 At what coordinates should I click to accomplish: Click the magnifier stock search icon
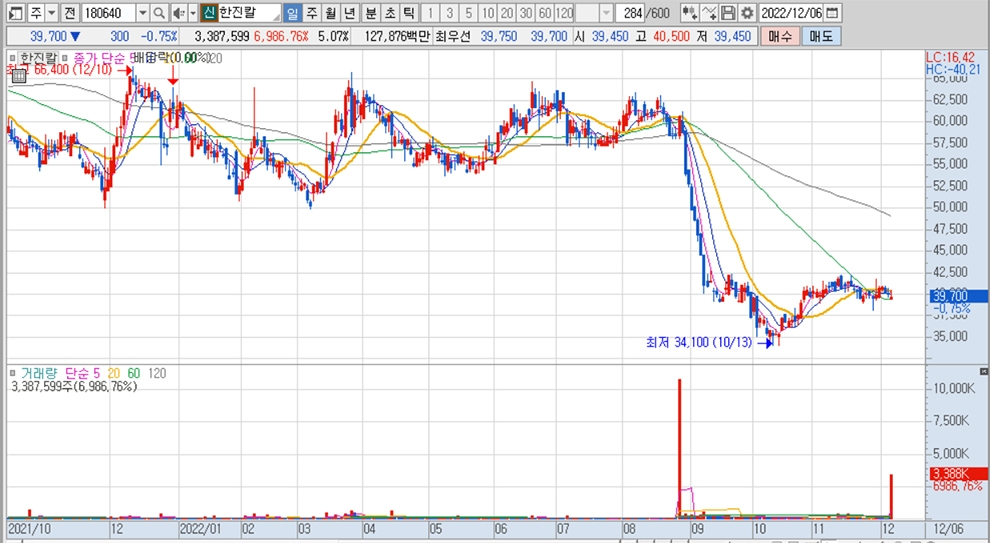click(159, 13)
